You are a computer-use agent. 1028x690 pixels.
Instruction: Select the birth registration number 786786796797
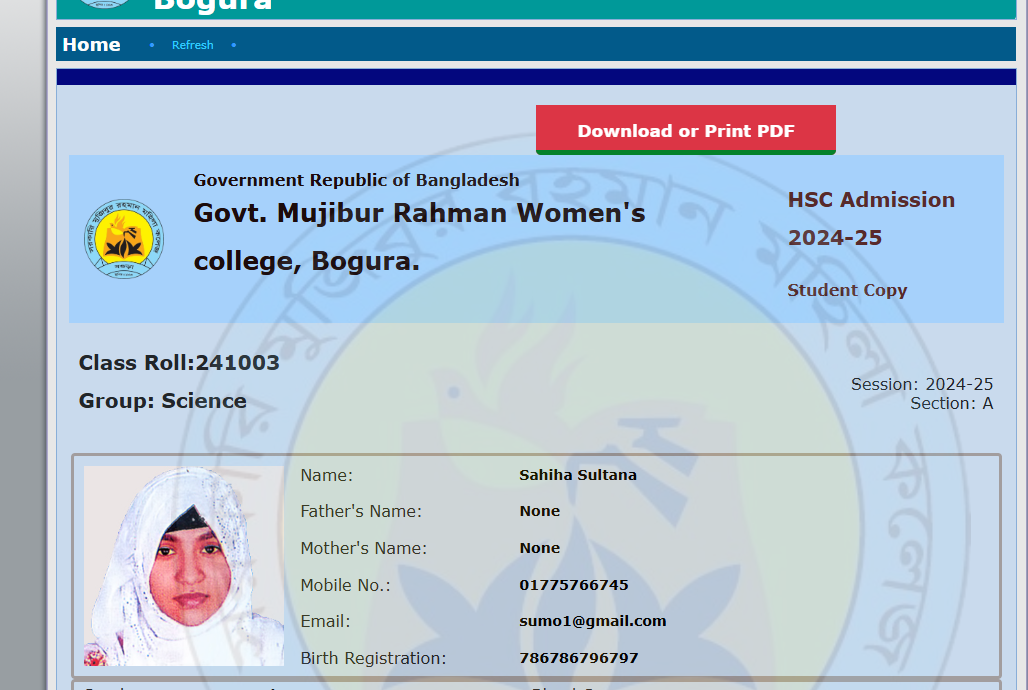[x=578, y=658]
